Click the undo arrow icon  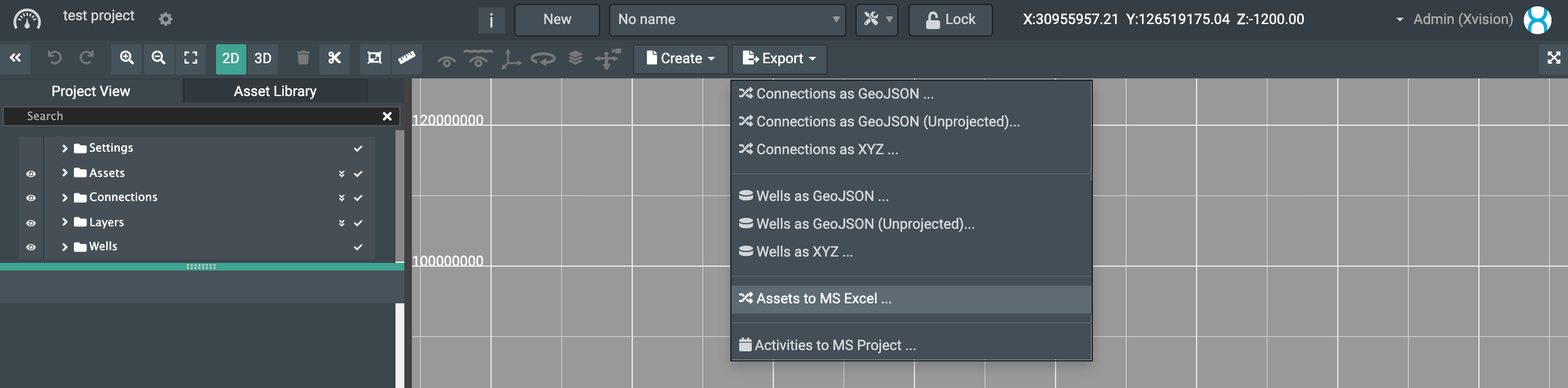tap(55, 58)
